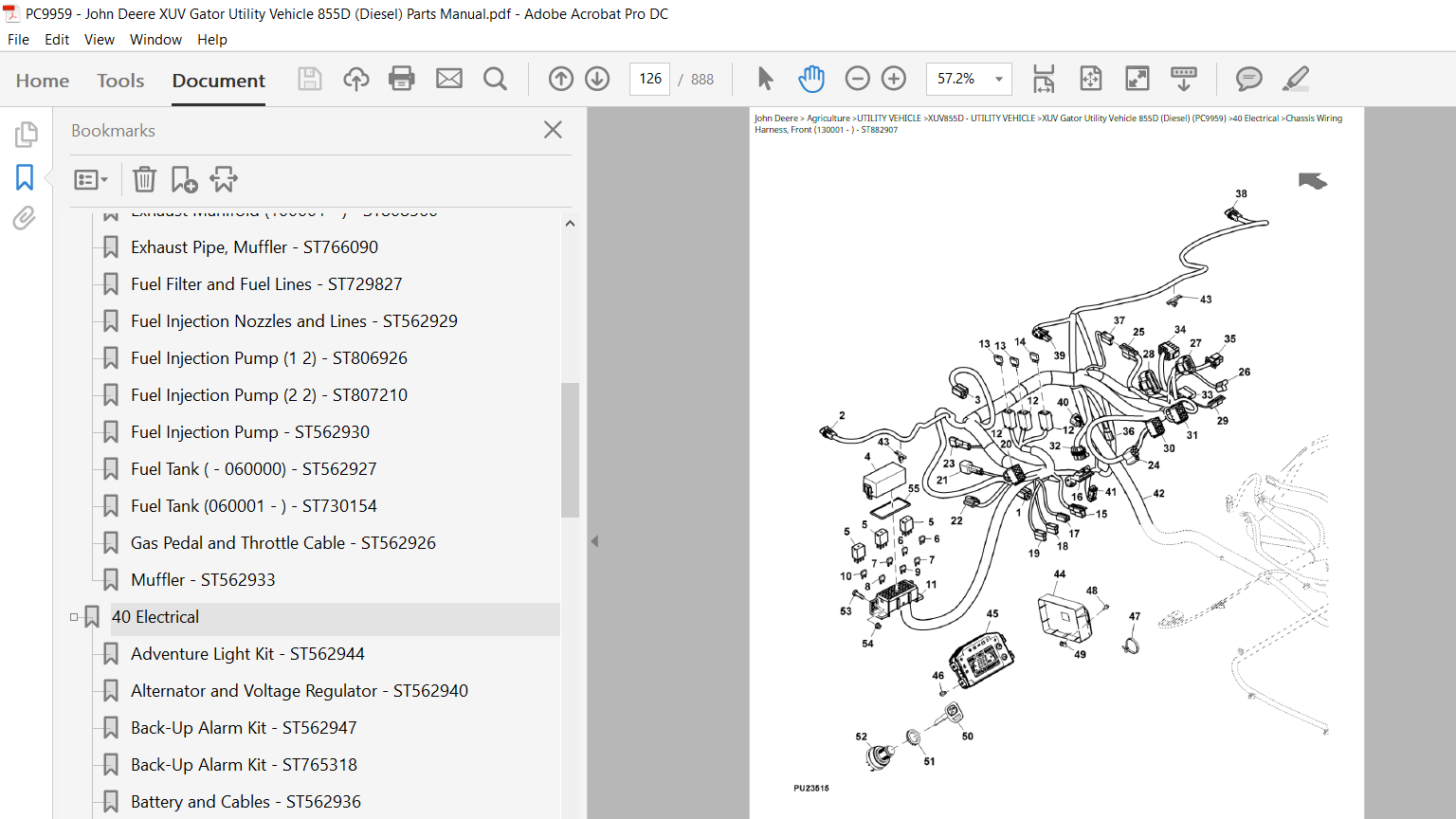Open the View menu
The width and height of the screenshot is (1456, 819).
[x=100, y=40]
